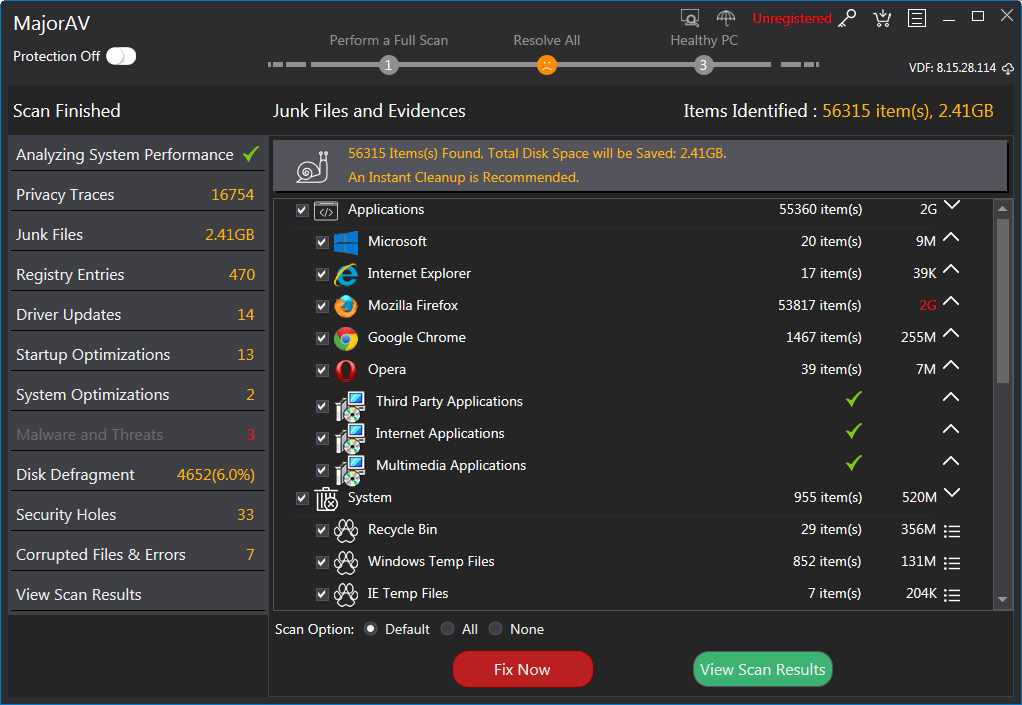The height and width of the screenshot is (705, 1022).
Task: Open details list for Windows Temp Files
Action: (952, 563)
